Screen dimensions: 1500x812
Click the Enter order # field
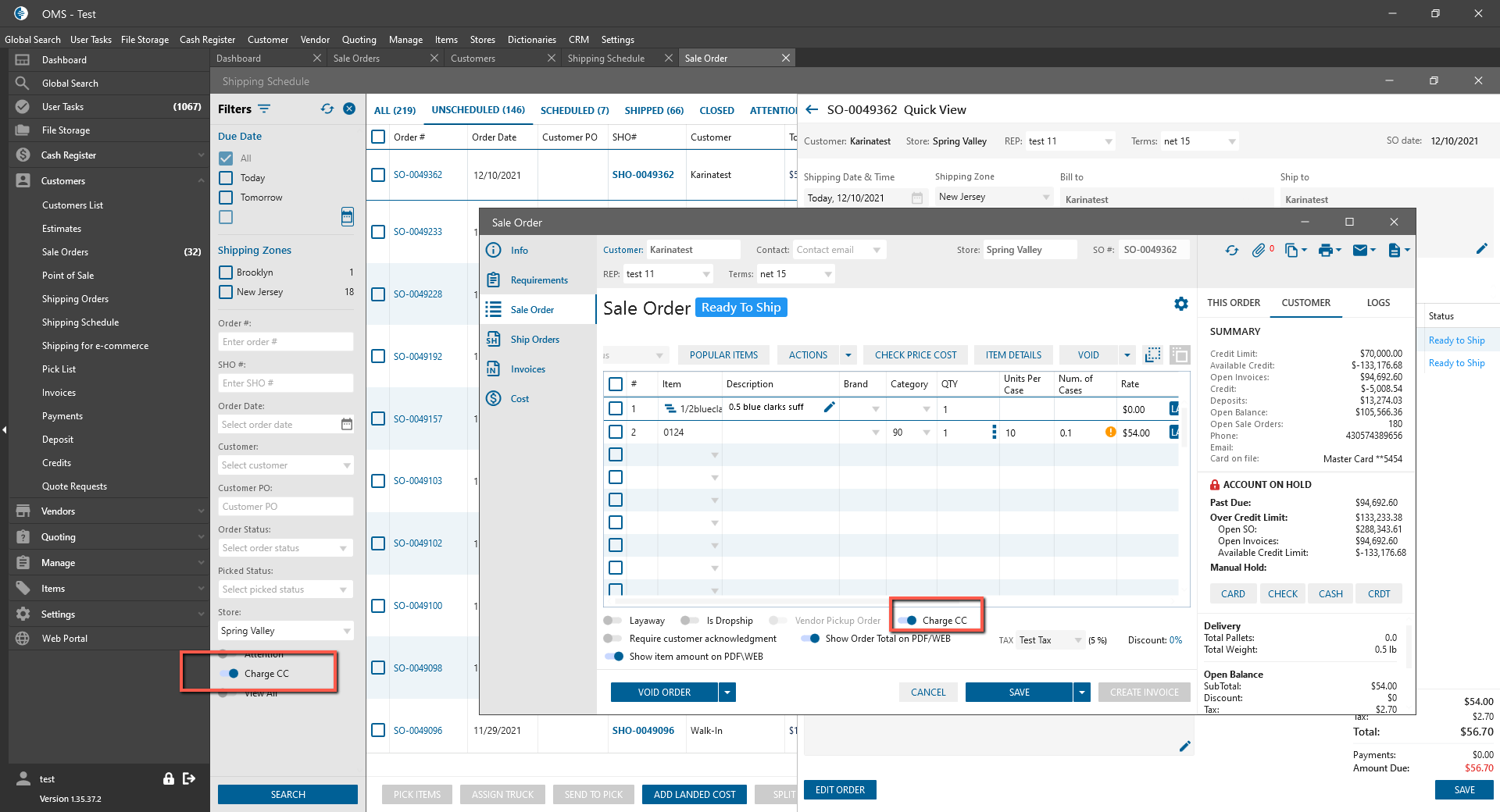click(x=286, y=342)
